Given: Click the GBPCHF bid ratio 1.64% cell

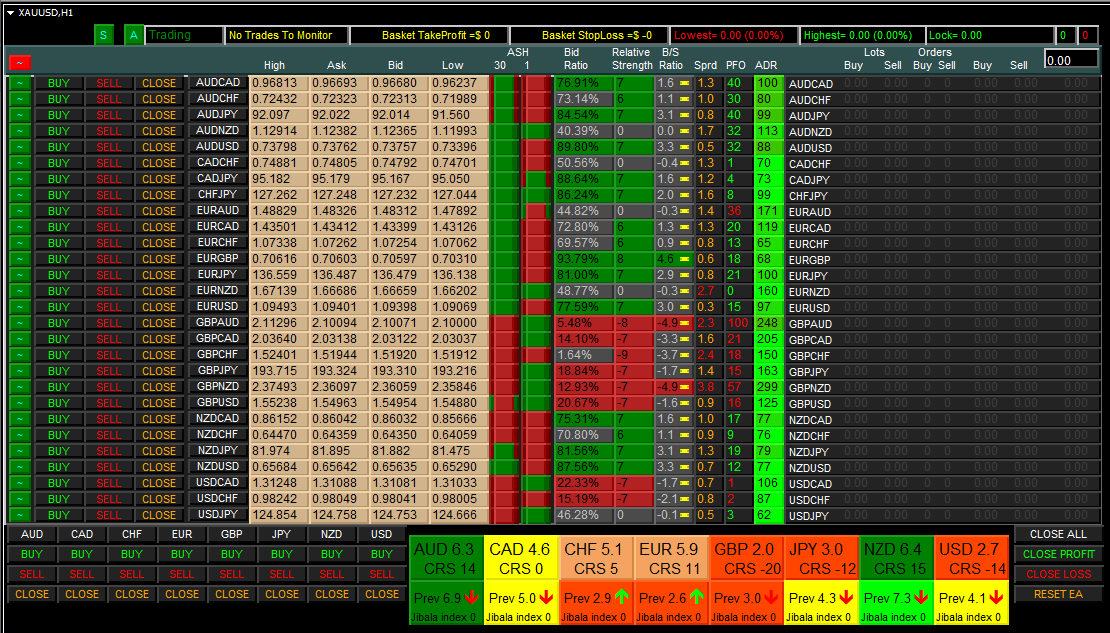Looking at the screenshot, I should [583, 355].
